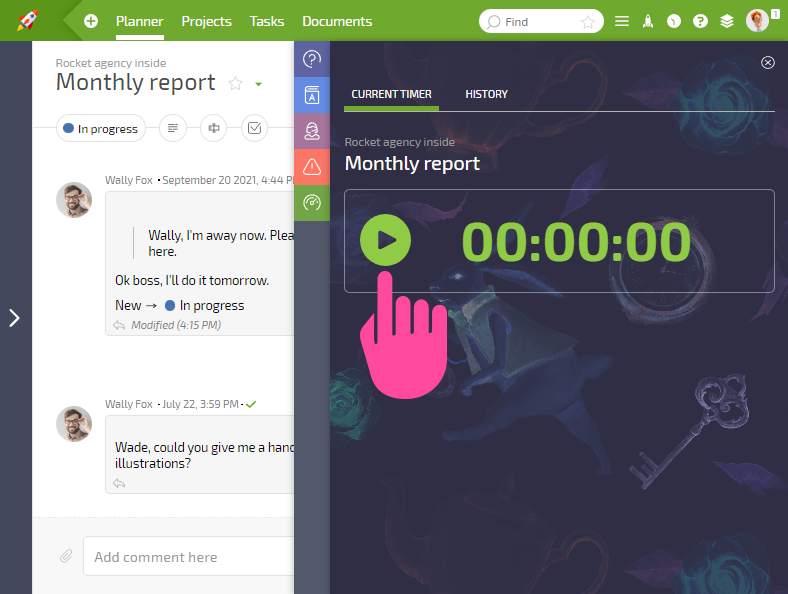Switch to the HISTORY tab

486,94
